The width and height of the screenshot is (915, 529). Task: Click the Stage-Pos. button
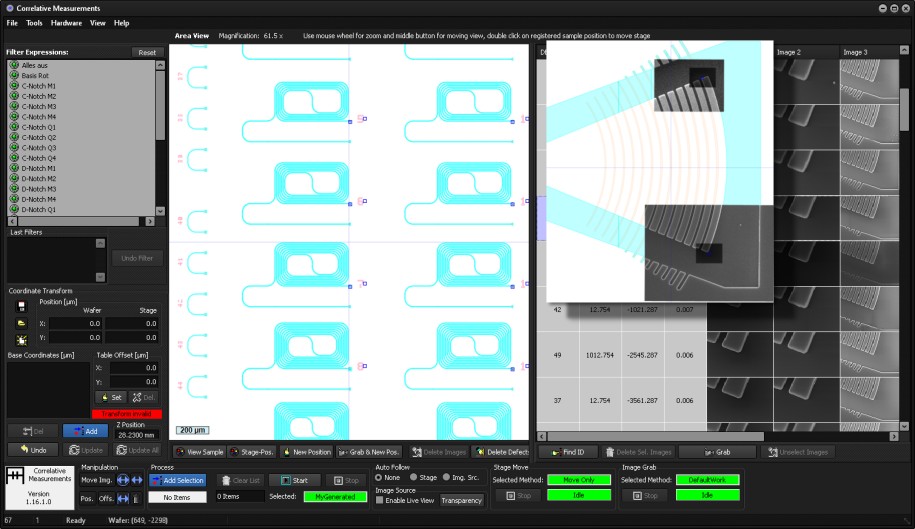click(252, 451)
